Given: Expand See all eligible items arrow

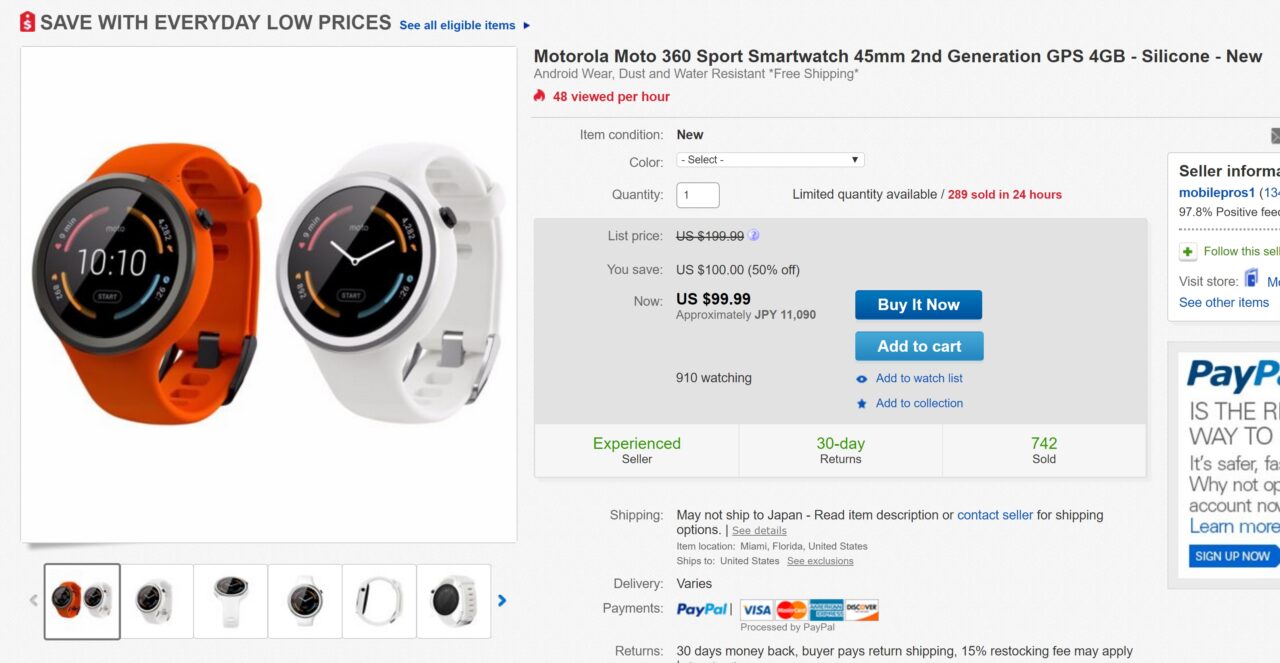Looking at the screenshot, I should point(527,26).
